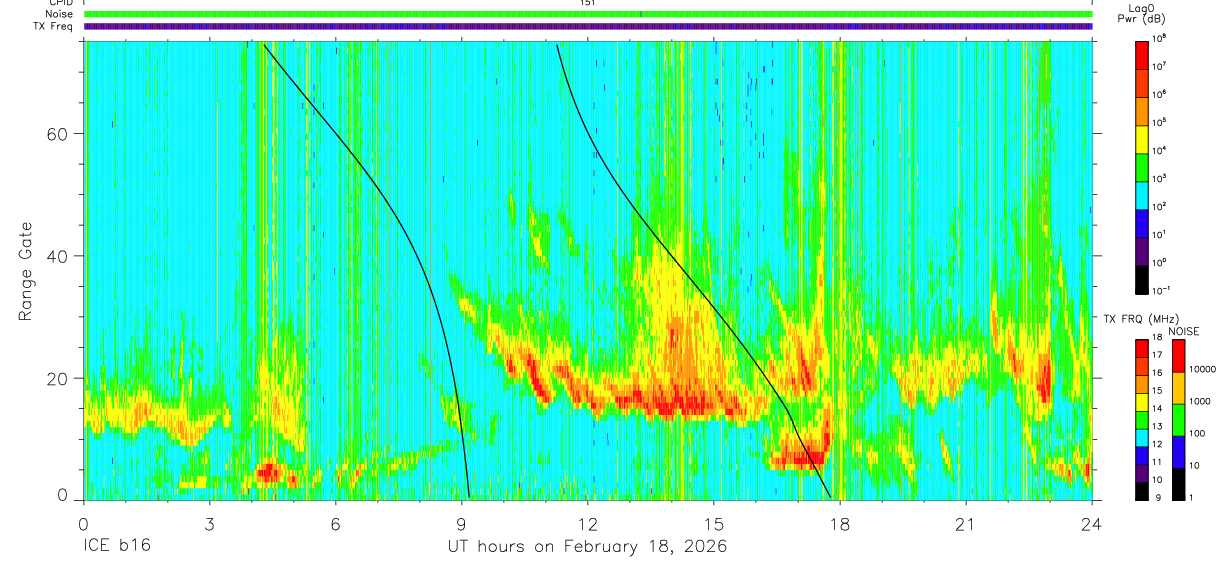Image resolution: width=1228 pixels, height=567 pixels.
Task: Click the '1000' label on NOISE colorbar
Action: point(1200,402)
